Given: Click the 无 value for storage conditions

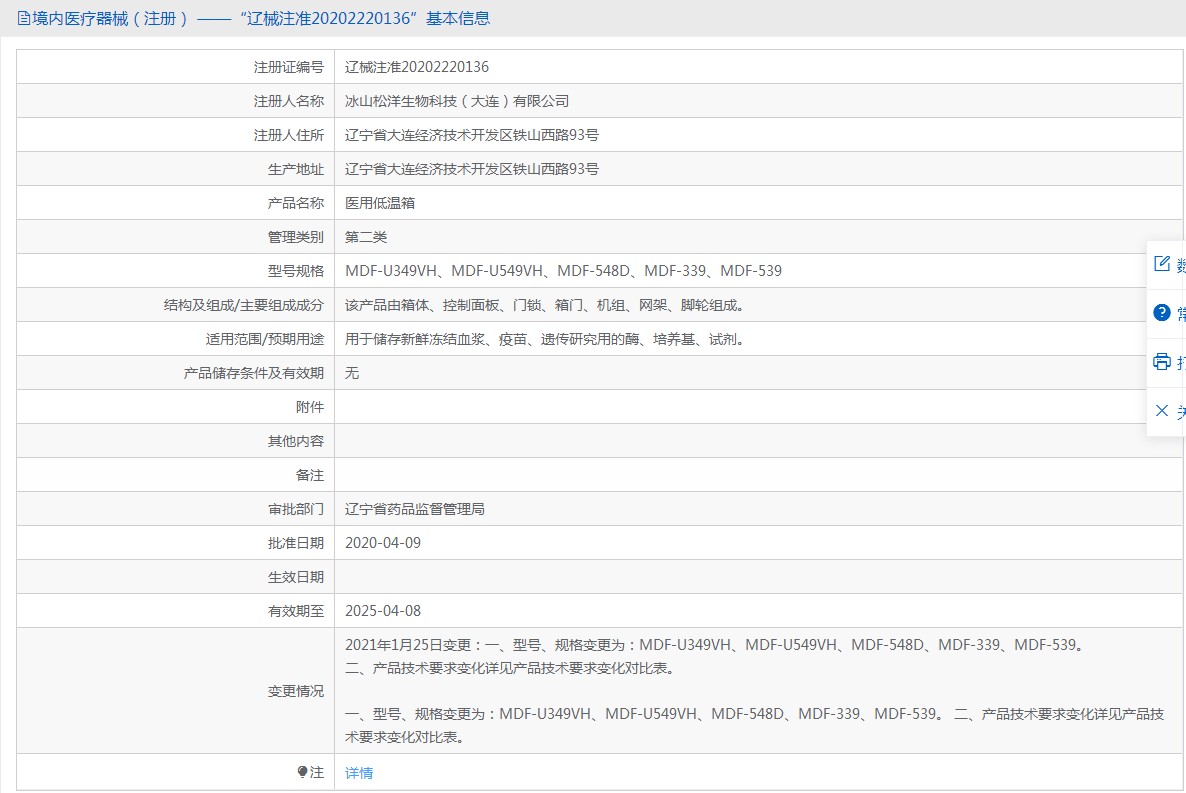Looking at the screenshot, I should 352,373.
